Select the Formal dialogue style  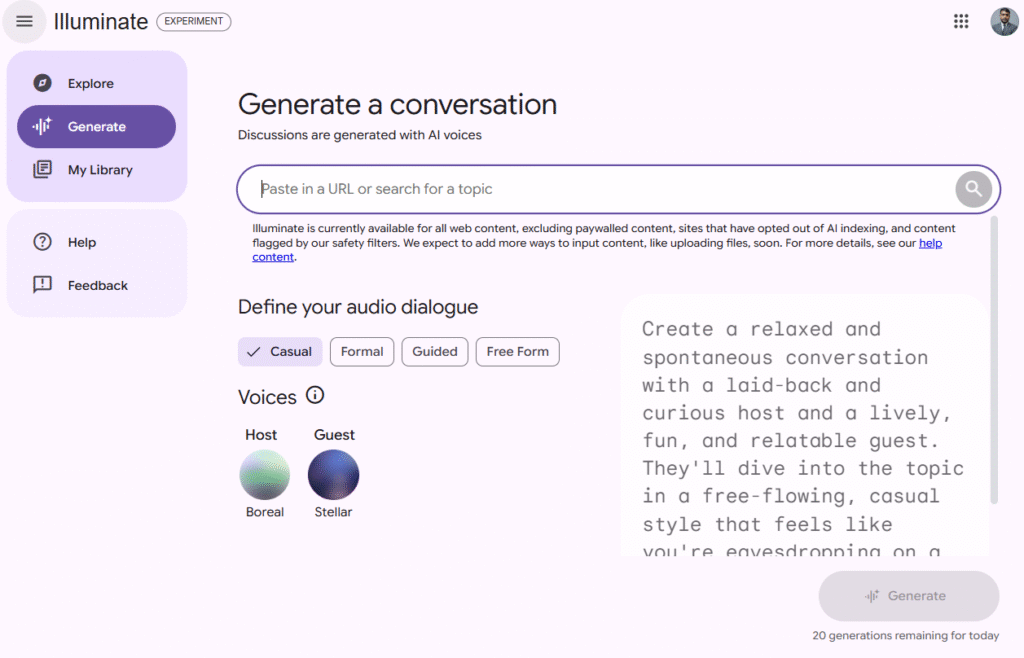tap(362, 352)
